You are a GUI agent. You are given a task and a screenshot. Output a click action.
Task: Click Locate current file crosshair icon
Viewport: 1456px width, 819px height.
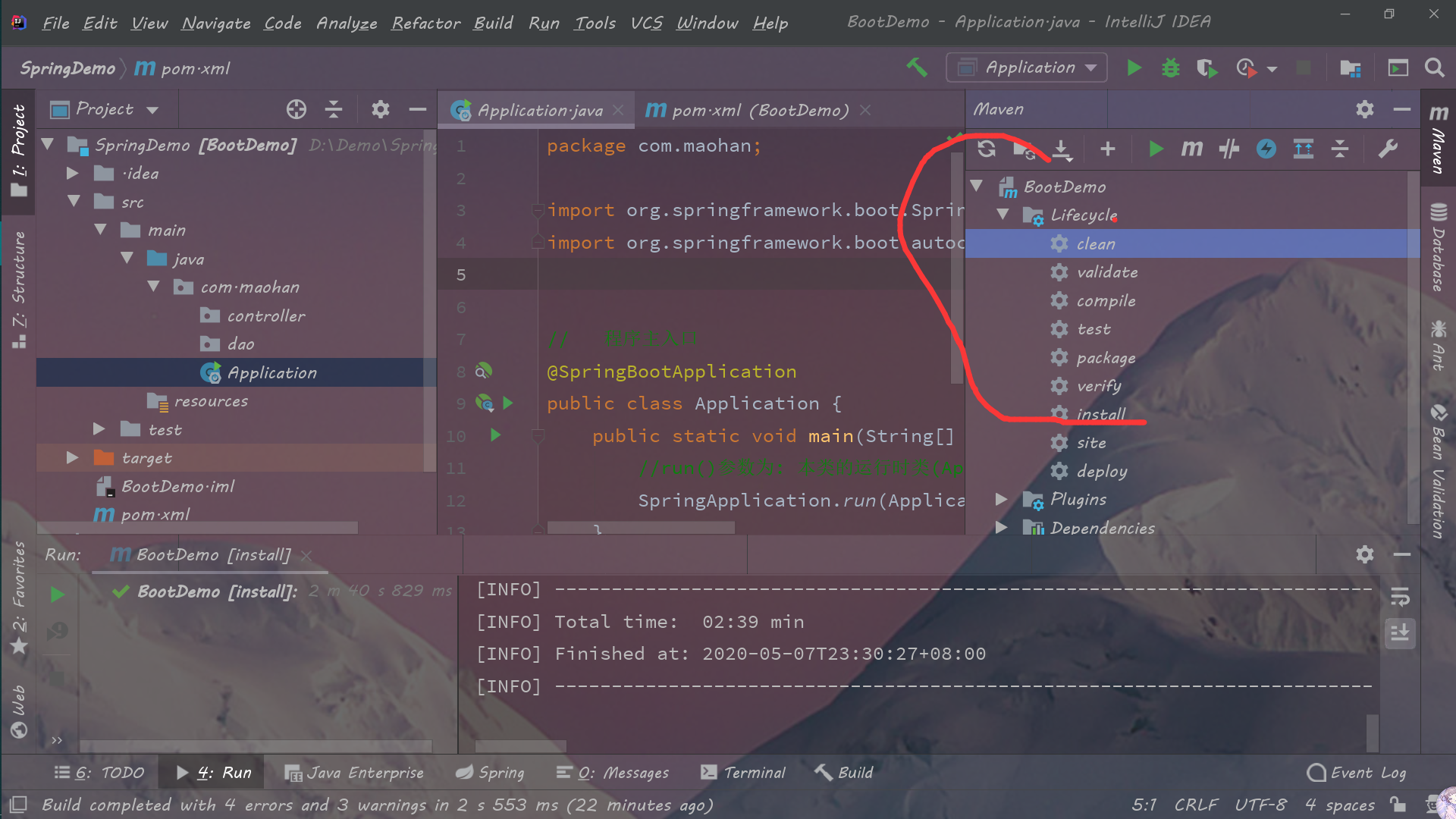coord(296,109)
